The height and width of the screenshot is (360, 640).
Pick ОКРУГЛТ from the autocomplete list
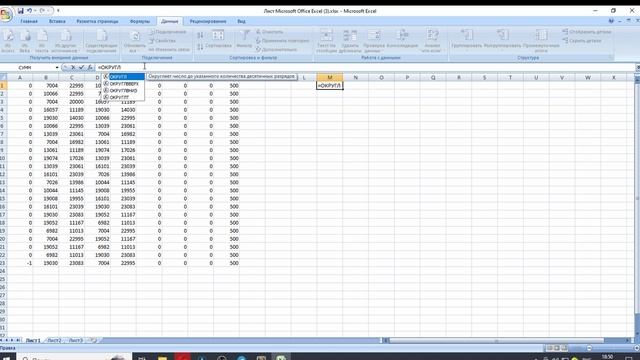click(x=124, y=97)
